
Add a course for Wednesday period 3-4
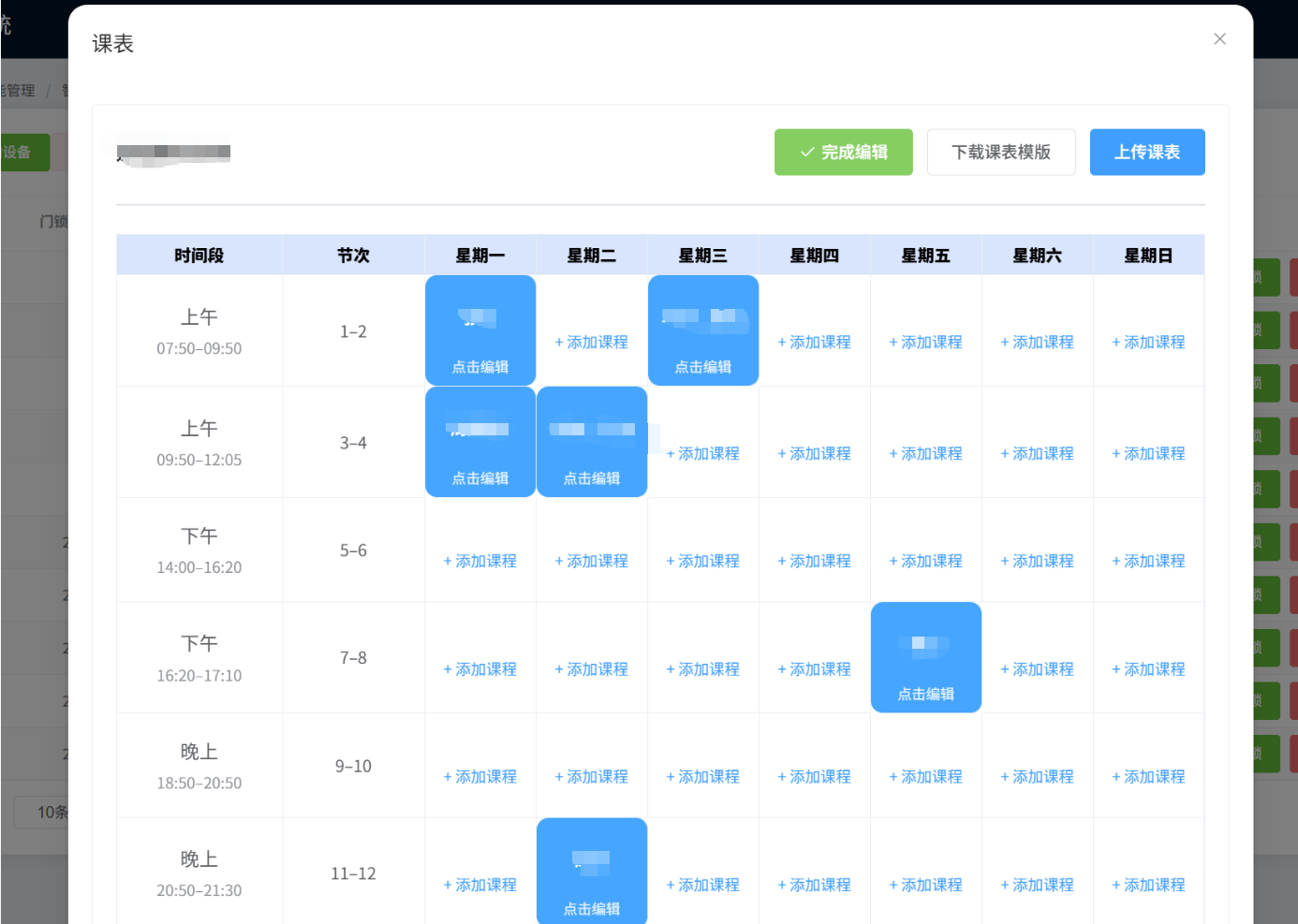point(703,454)
